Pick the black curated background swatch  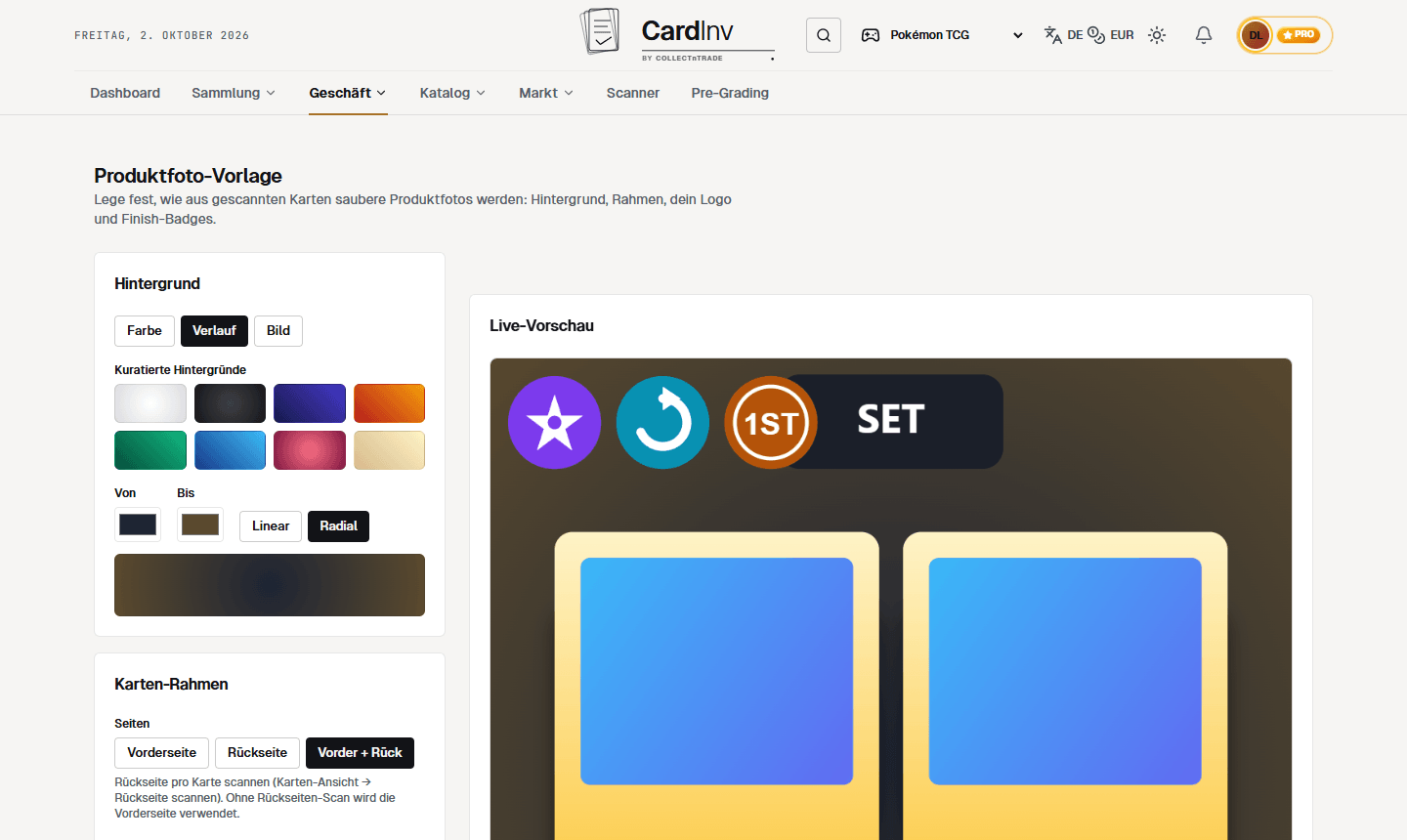click(230, 403)
